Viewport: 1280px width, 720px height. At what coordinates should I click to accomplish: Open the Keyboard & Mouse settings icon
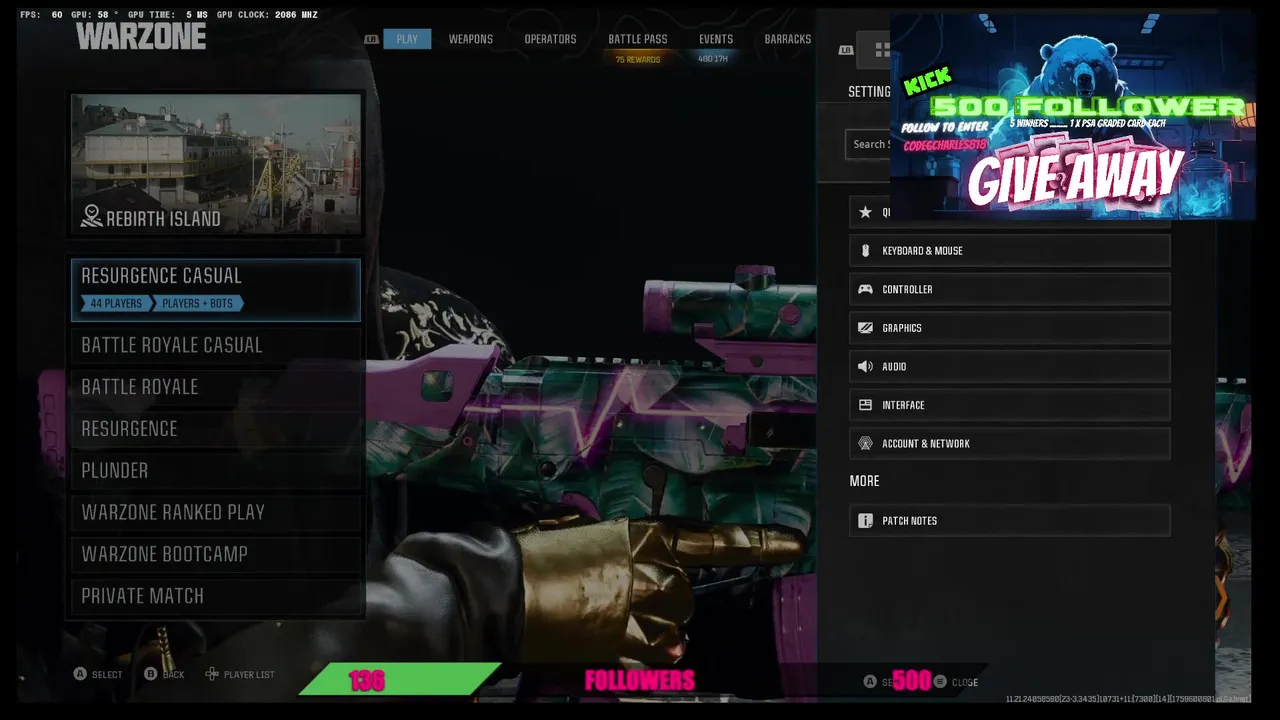coord(865,251)
